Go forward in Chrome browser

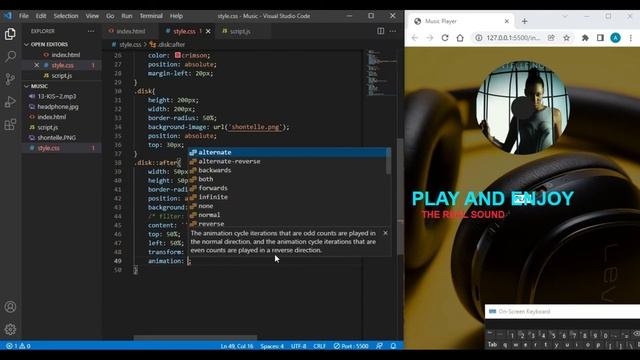pos(430,38)
